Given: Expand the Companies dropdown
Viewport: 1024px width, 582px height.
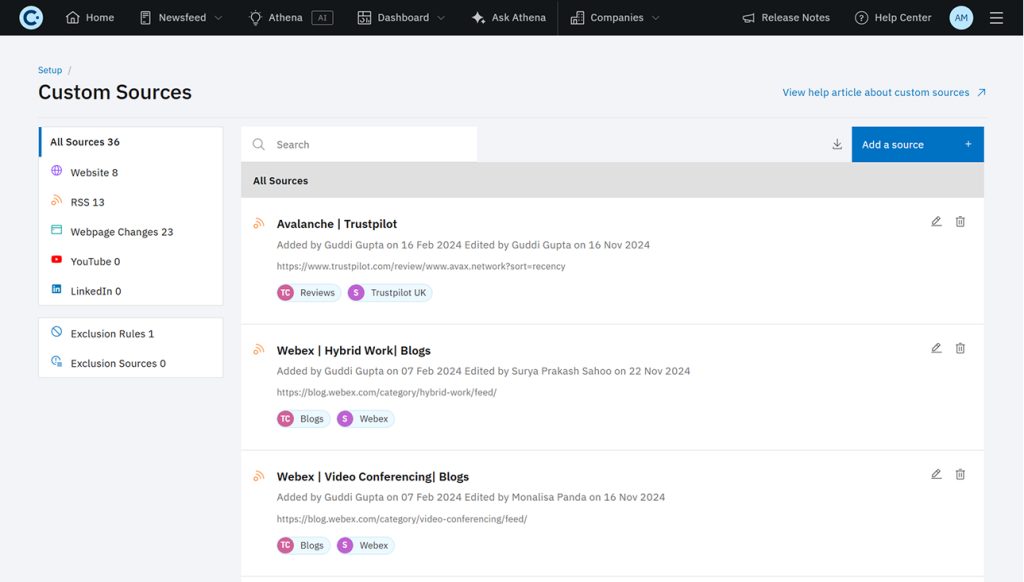Looking at the screenshot, I should 613,17.
